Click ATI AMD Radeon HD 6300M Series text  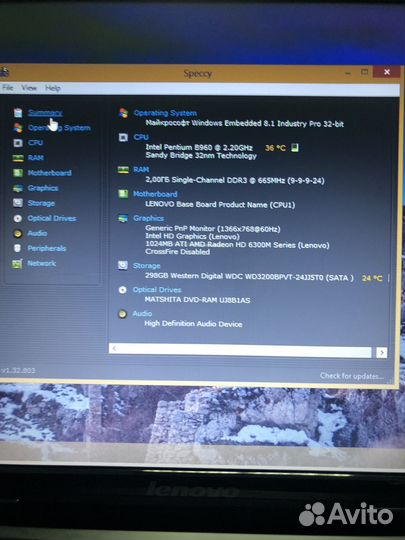click(x=237, y=245)
